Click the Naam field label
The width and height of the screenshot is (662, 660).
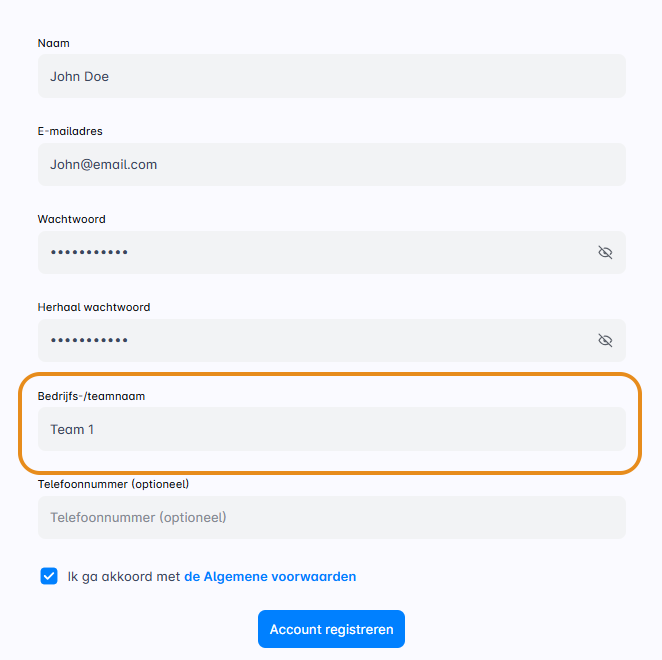point(54,43)
